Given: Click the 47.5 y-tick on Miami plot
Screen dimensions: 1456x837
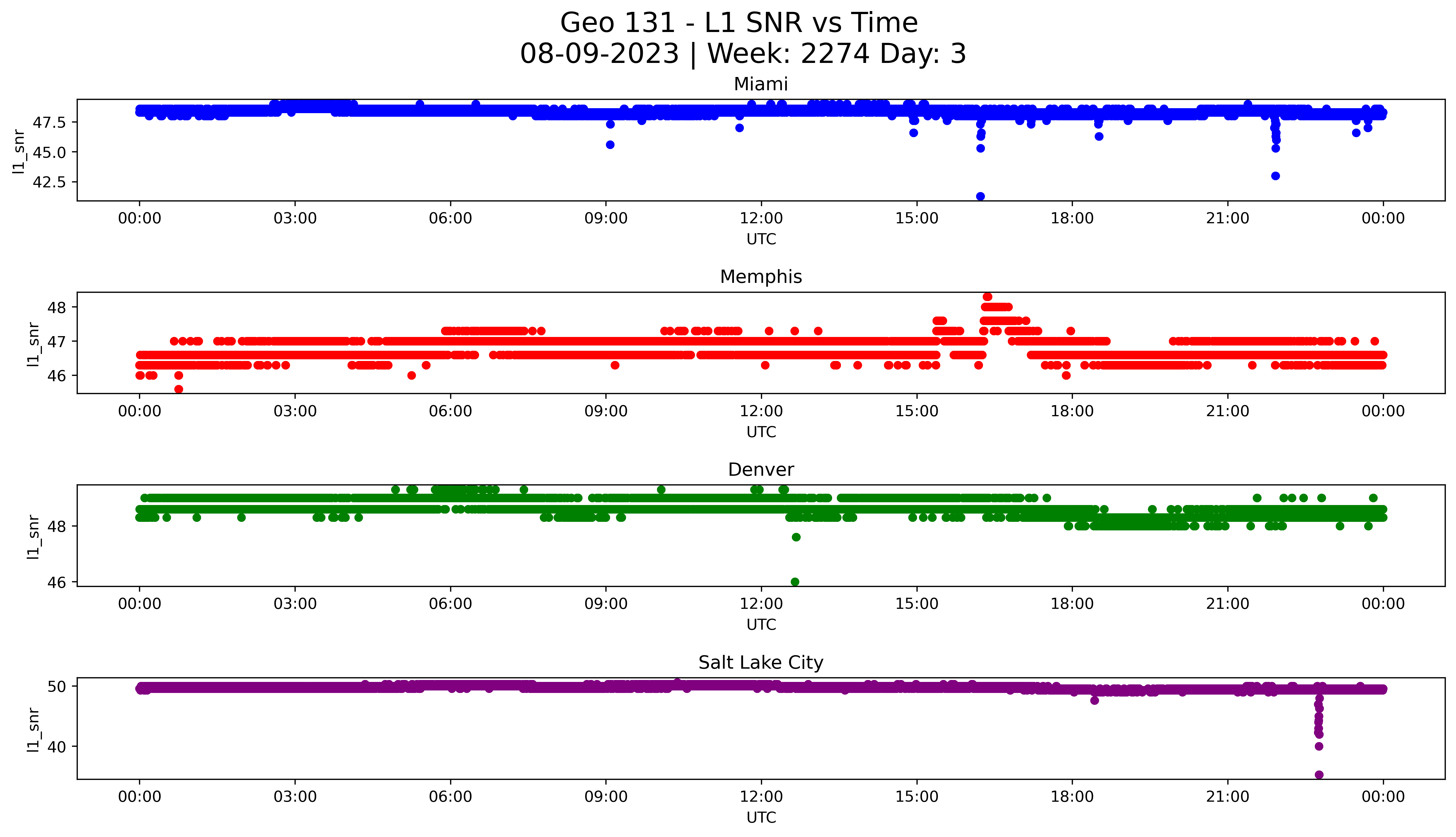Looking at the screenshot, I should [x=49, y=123].
